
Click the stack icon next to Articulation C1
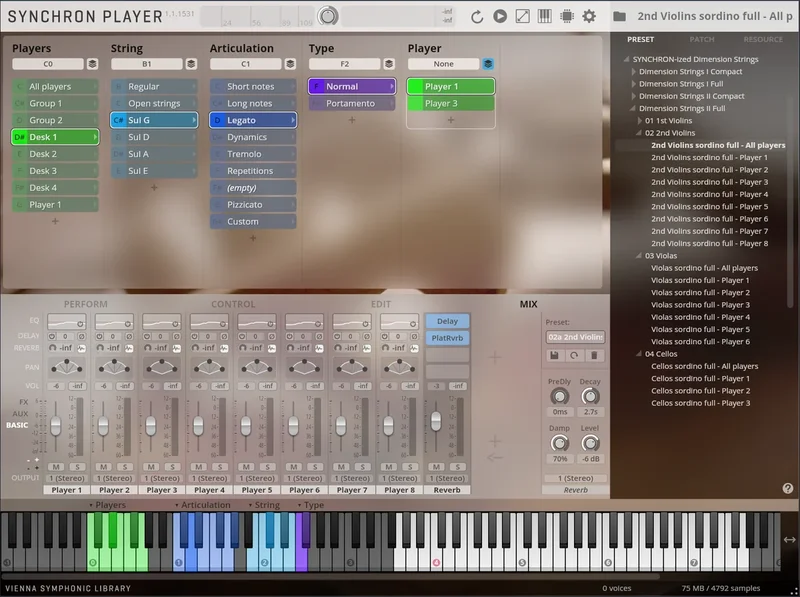pos(290,64)
